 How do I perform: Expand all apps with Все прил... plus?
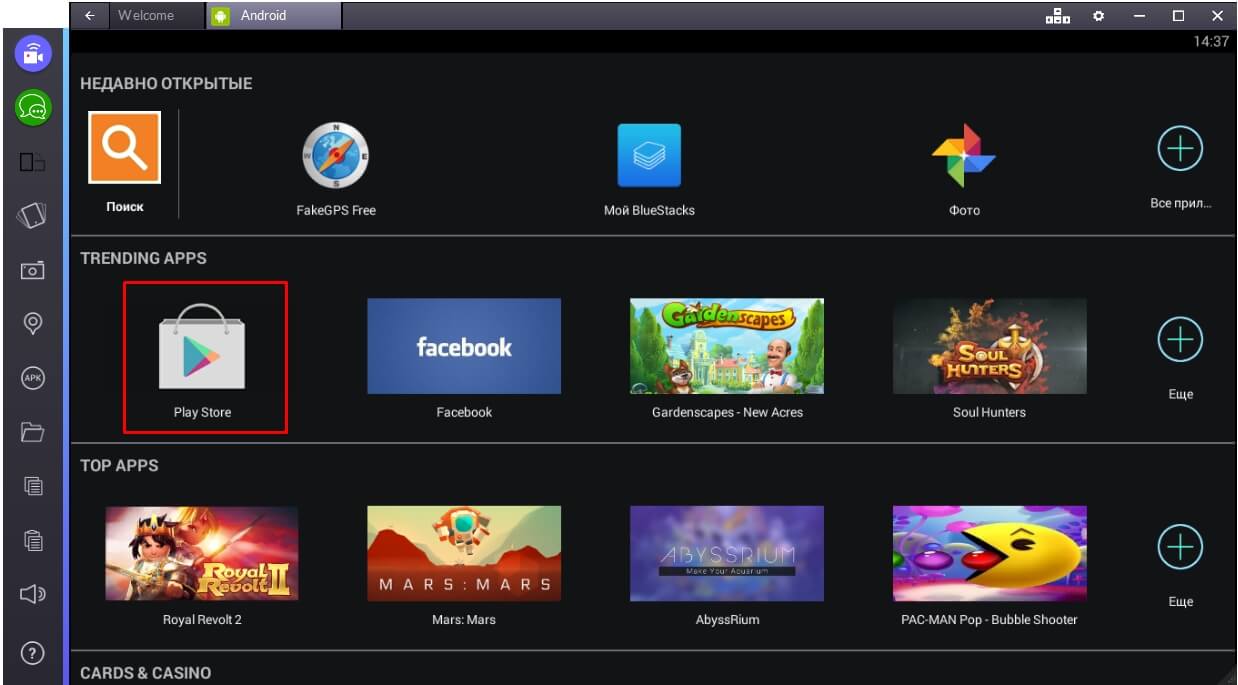pos(1180,150)
